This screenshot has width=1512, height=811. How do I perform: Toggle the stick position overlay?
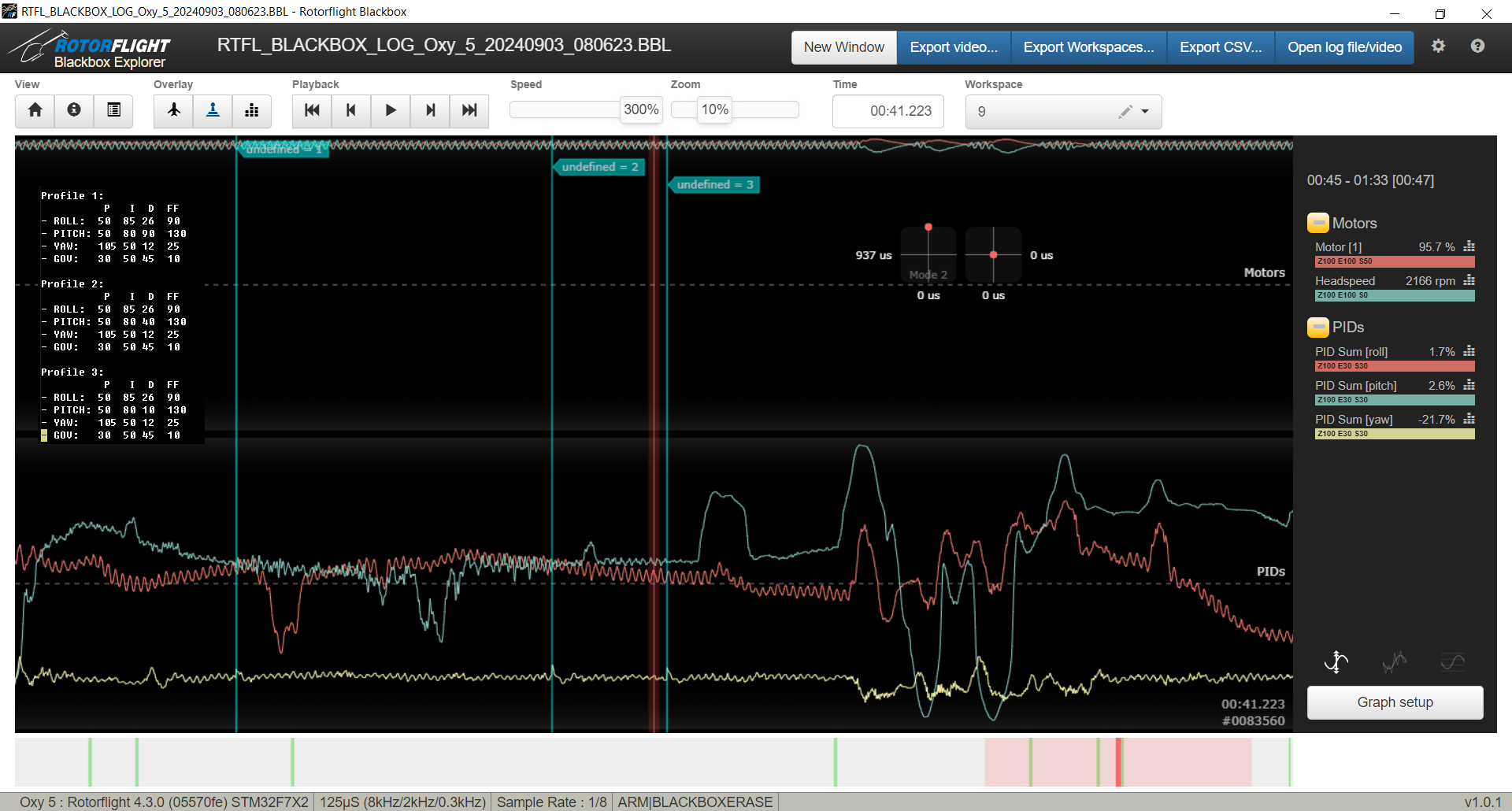click(x=213, y=110)
